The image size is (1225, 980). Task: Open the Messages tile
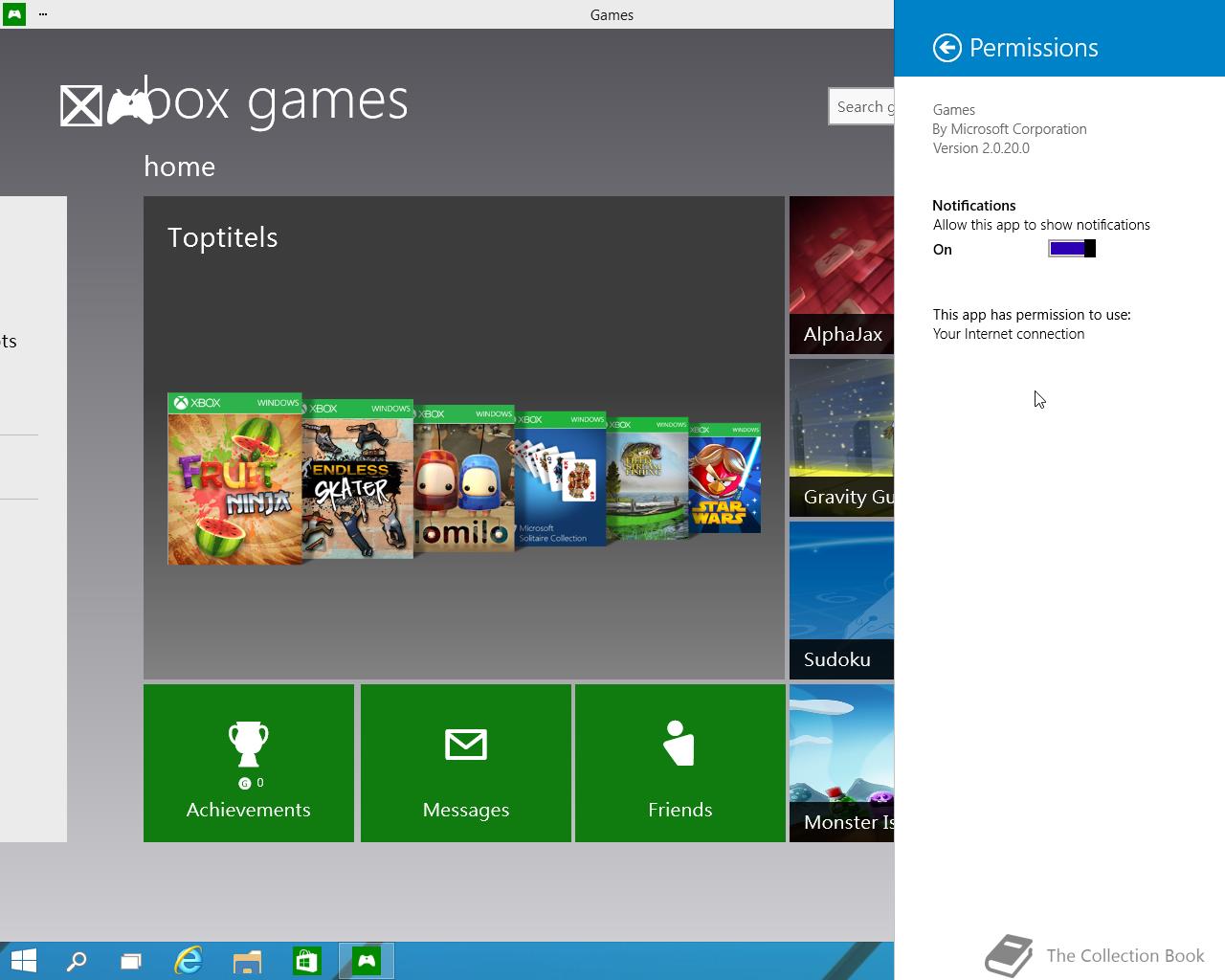466,763
